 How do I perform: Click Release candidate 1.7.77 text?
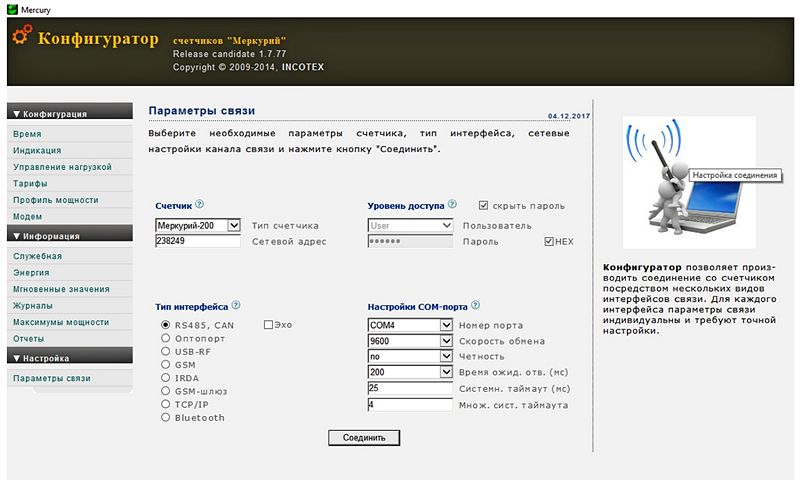coord(230,54)
